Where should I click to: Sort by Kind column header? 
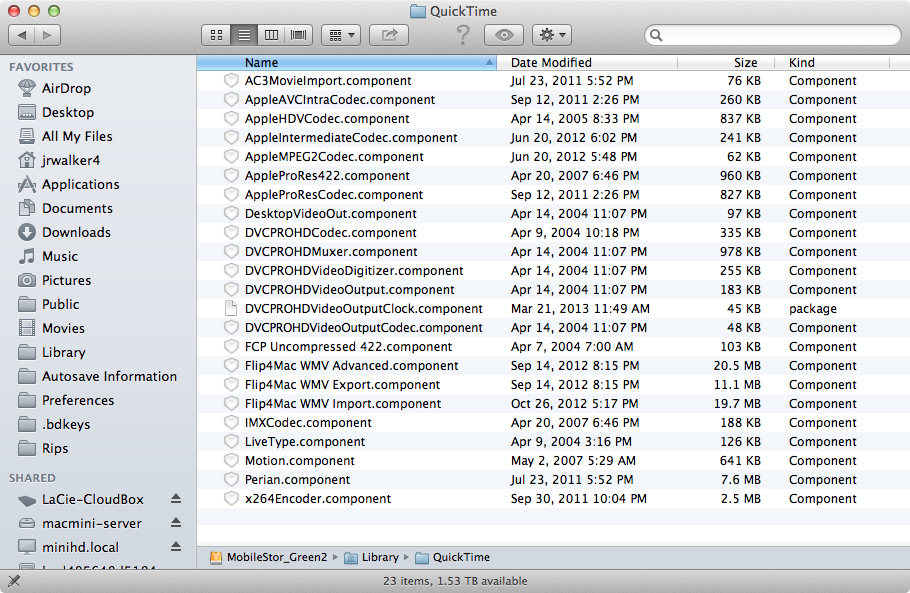click(x=832, y=63)
